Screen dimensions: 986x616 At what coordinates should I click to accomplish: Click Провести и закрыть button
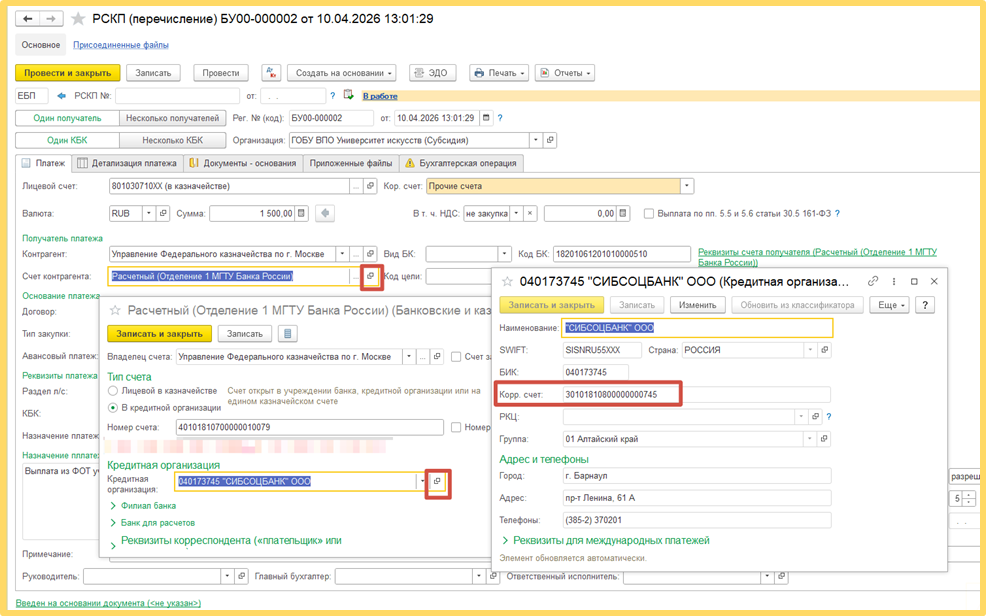(x=67, y=73)
